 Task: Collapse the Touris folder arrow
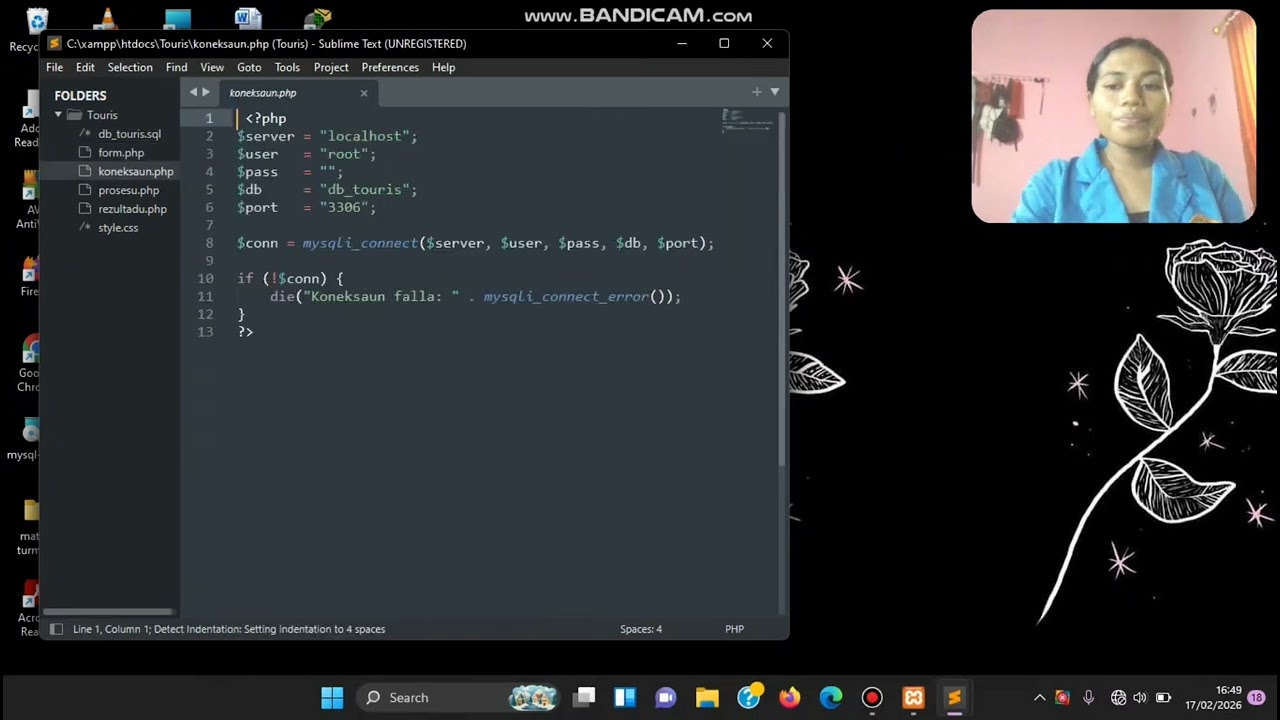pyautogui.click(x=58, y=115)
